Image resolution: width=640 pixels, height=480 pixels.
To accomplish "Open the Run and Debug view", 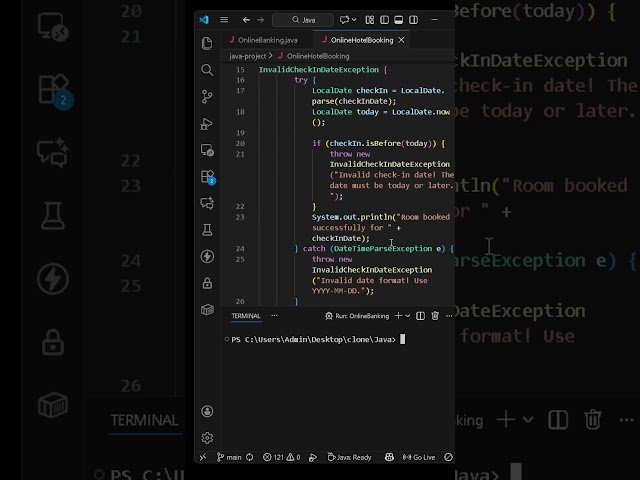I will (207, 124).
